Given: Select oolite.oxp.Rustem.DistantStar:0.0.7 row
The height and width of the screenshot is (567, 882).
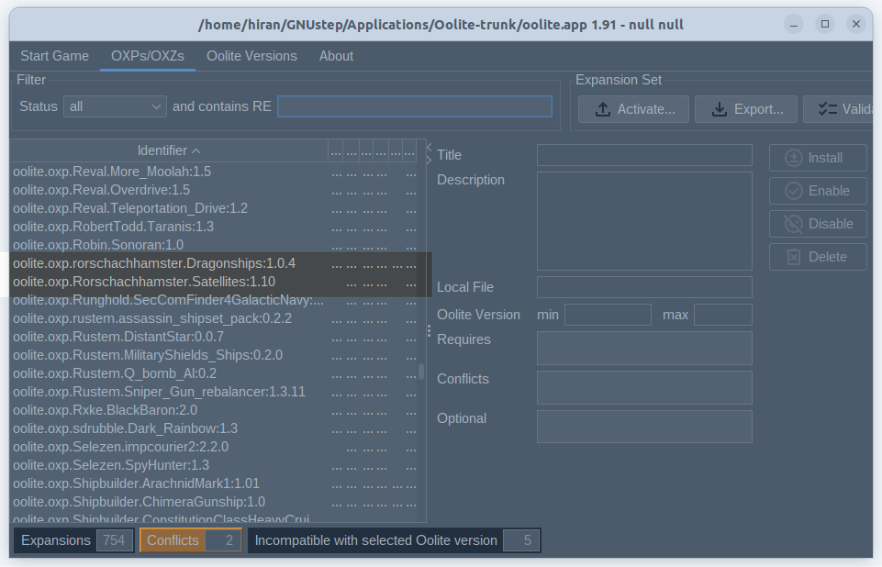Looking at the screenshot, I should [214, 337].
